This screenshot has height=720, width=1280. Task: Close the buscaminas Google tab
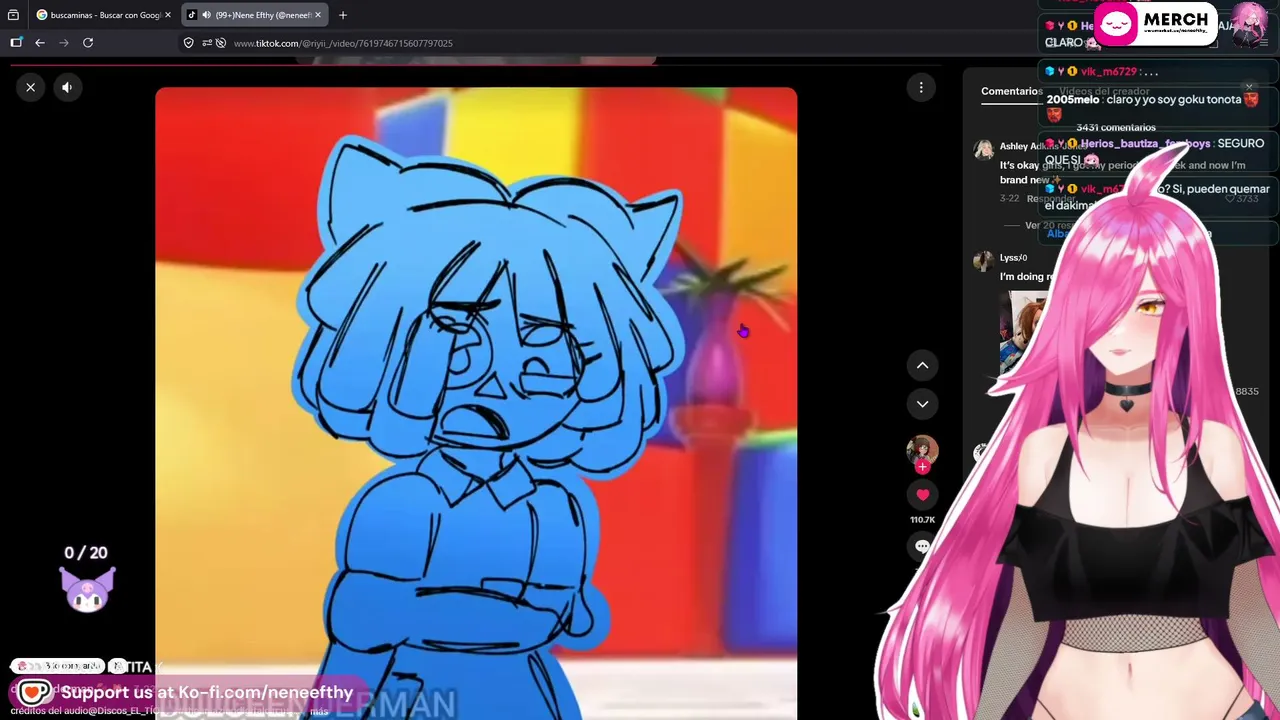168,15
